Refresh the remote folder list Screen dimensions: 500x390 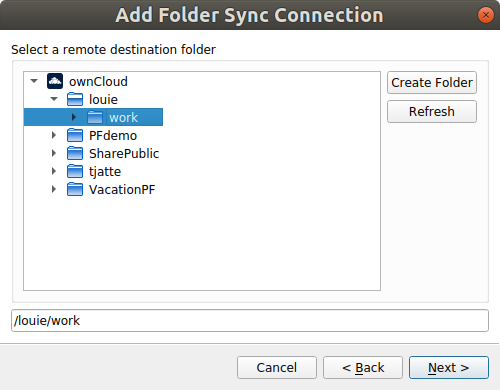[x=432, y=111]
